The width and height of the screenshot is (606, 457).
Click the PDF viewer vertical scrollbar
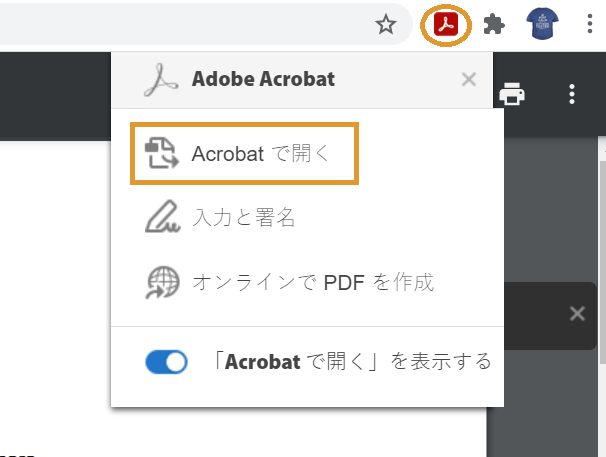point(602,262)
